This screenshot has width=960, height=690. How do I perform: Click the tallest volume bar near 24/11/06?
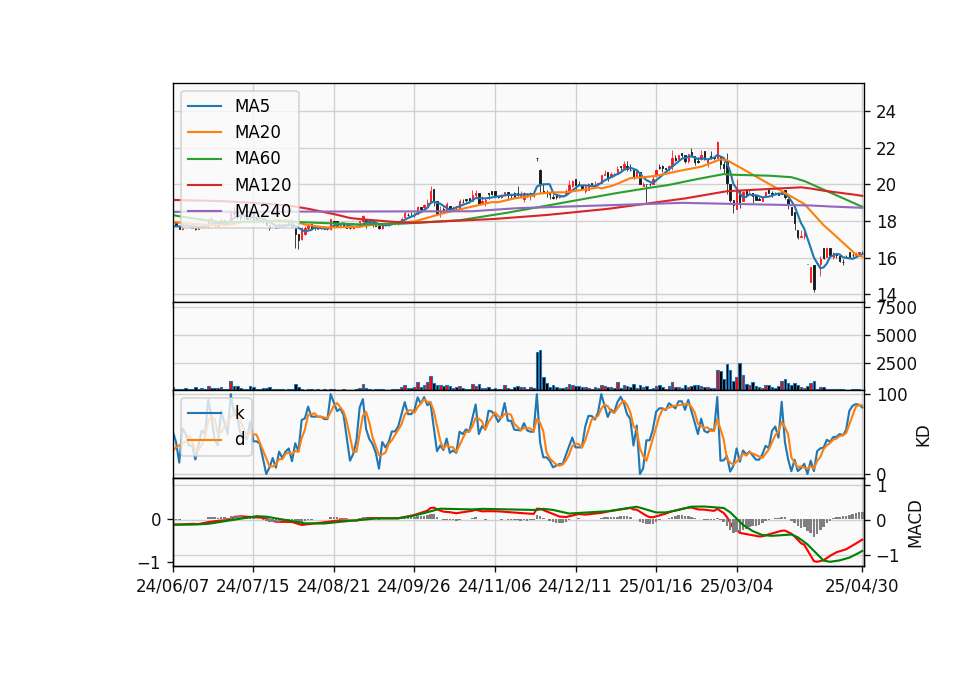(540, 370)
